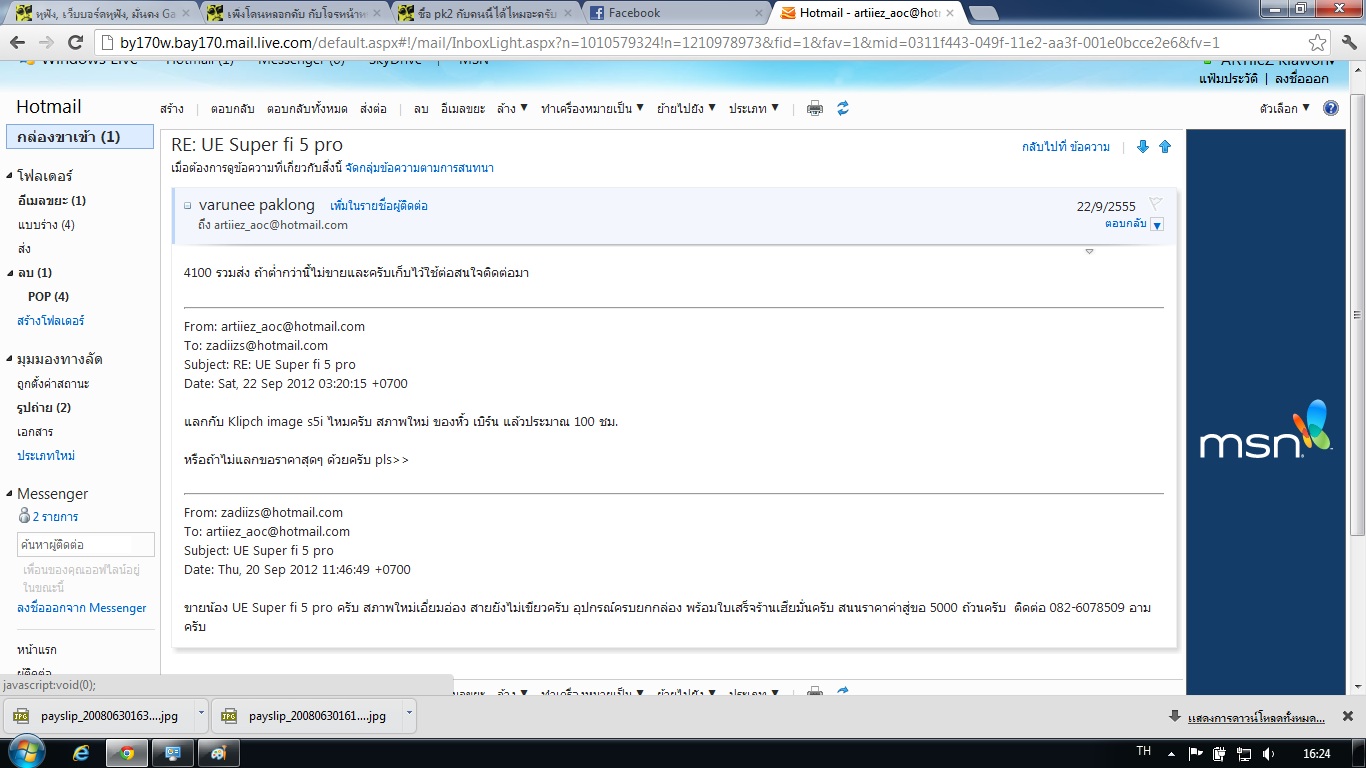Screen dimensions: 1366x768
Task: Click the print icon in the mail toolbar
Action: (815, 108)
